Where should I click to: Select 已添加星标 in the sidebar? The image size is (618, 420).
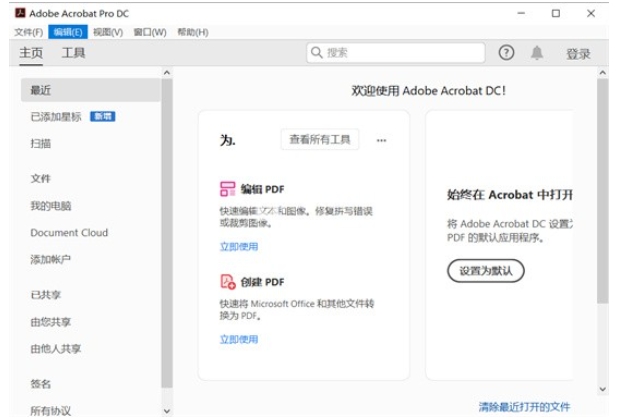coord(56,117)
